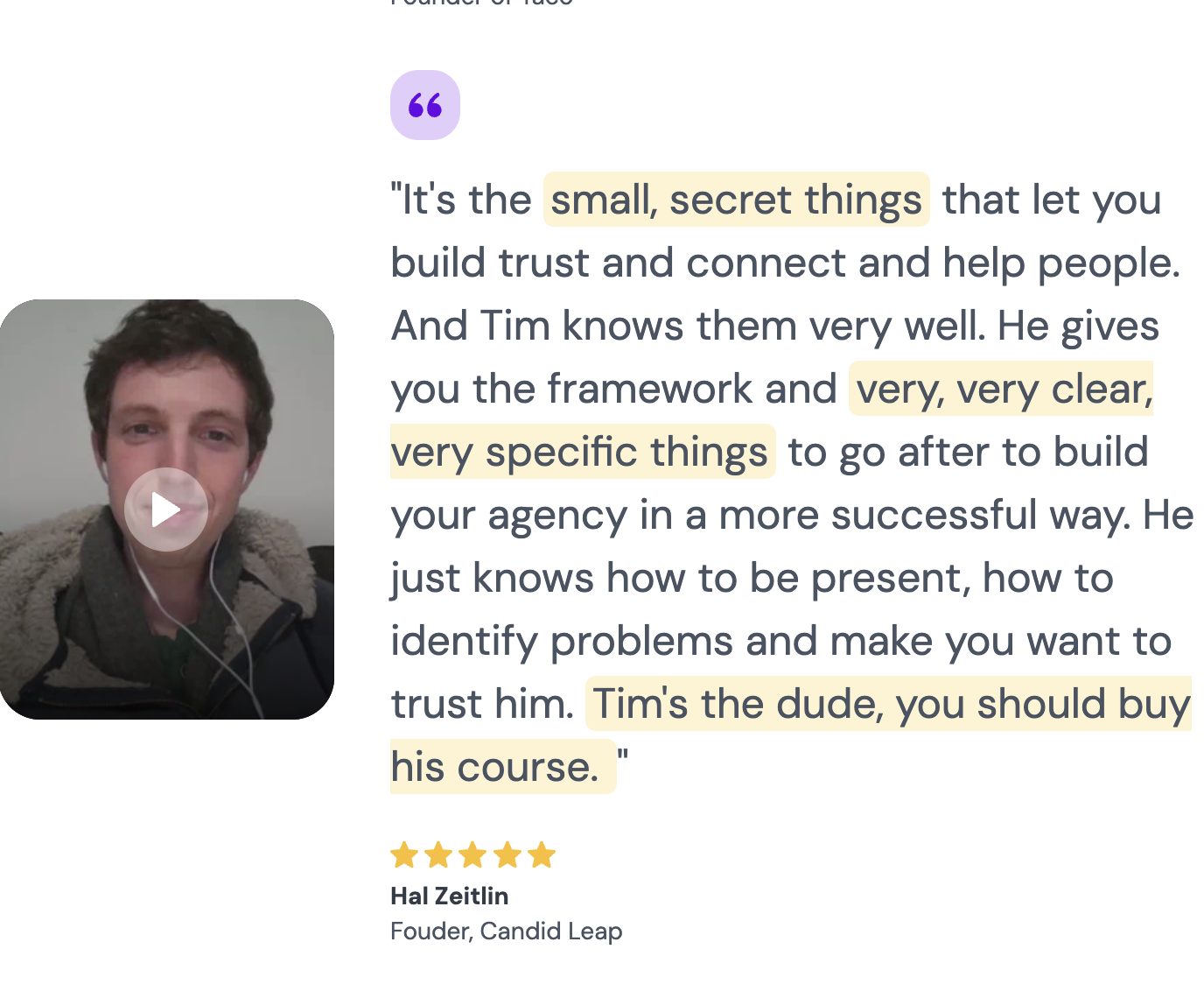Image resolution: width=1204 pixels, height=984 pixels.
Task: Click highlighted phrase very specific things
Action: 583,452
